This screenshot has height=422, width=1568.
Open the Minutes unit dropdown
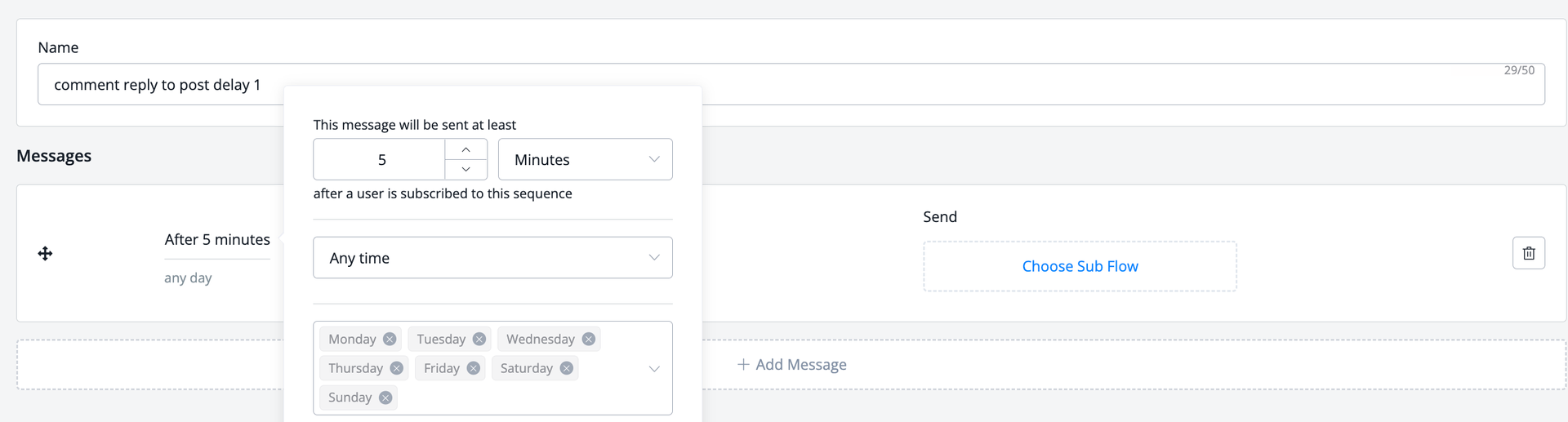tap(586, 159)
